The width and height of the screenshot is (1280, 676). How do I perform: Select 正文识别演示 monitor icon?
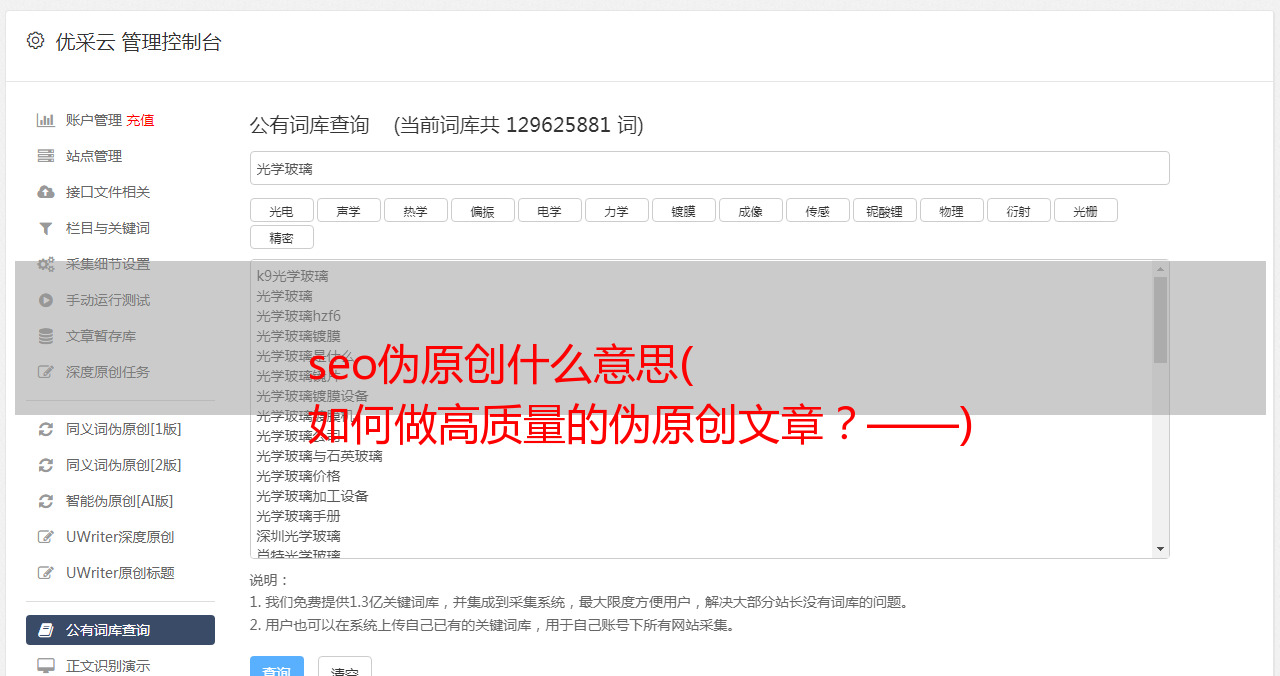[46, 665]
